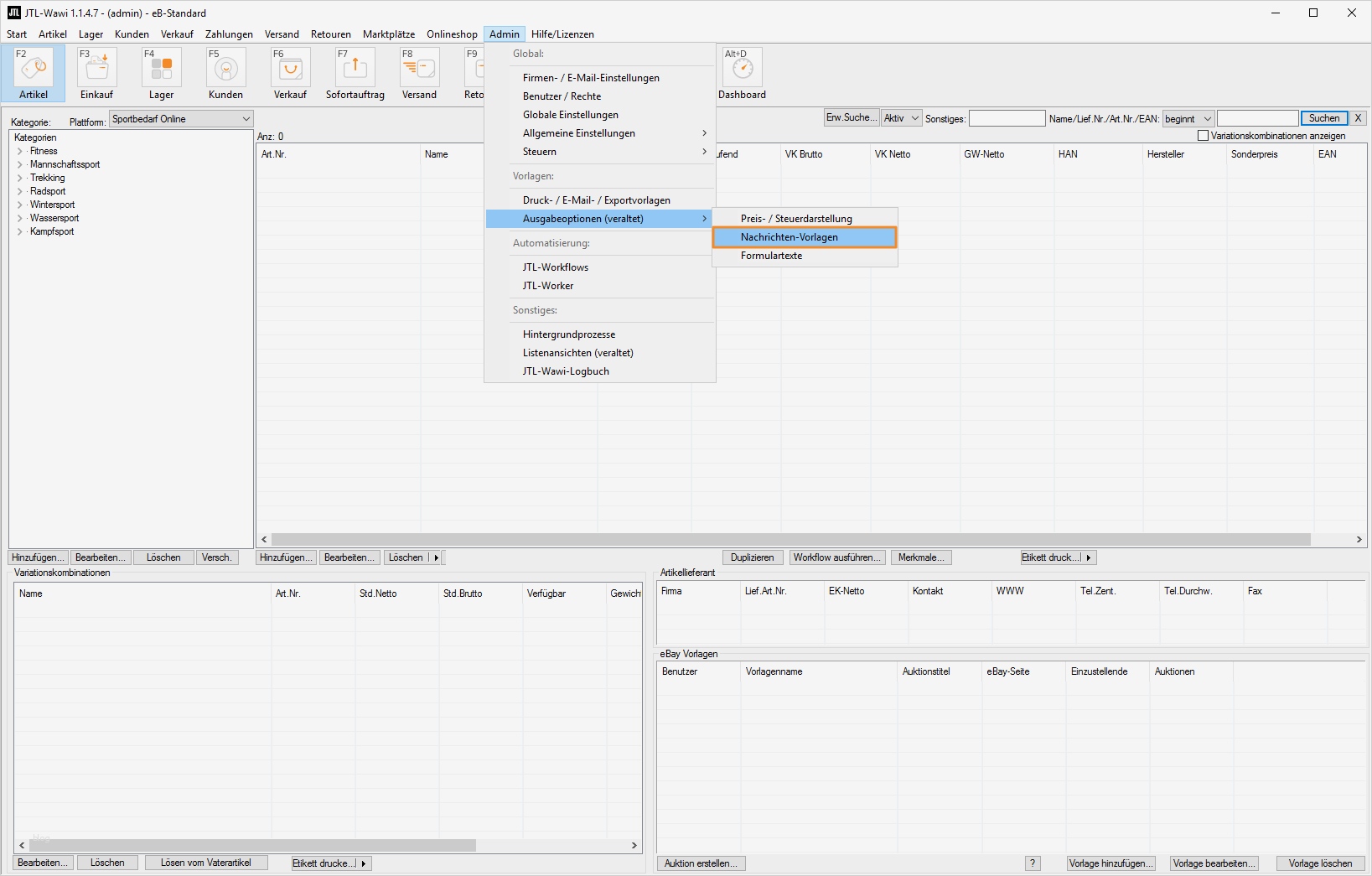Open JTL-Worker menu entry

[x=600, y=286]
